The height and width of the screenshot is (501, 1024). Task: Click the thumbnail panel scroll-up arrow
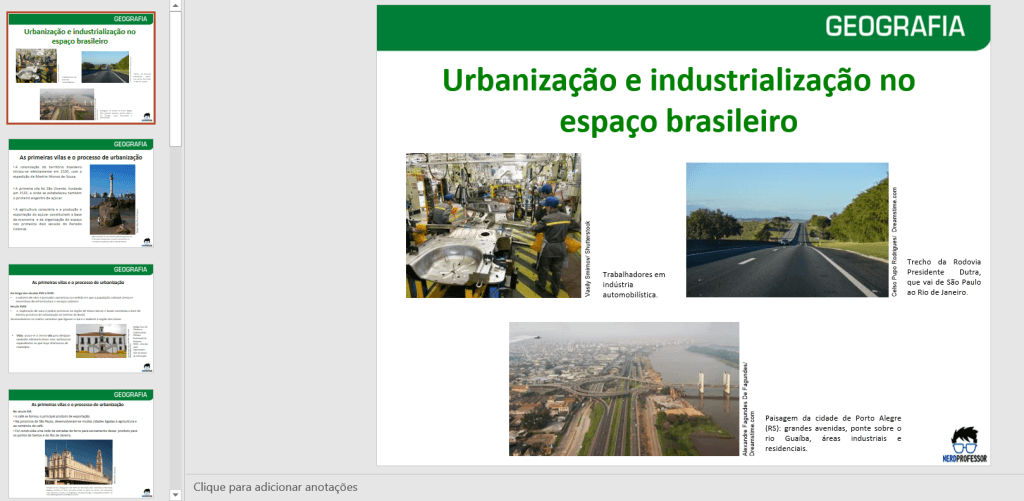click(176, 6)
